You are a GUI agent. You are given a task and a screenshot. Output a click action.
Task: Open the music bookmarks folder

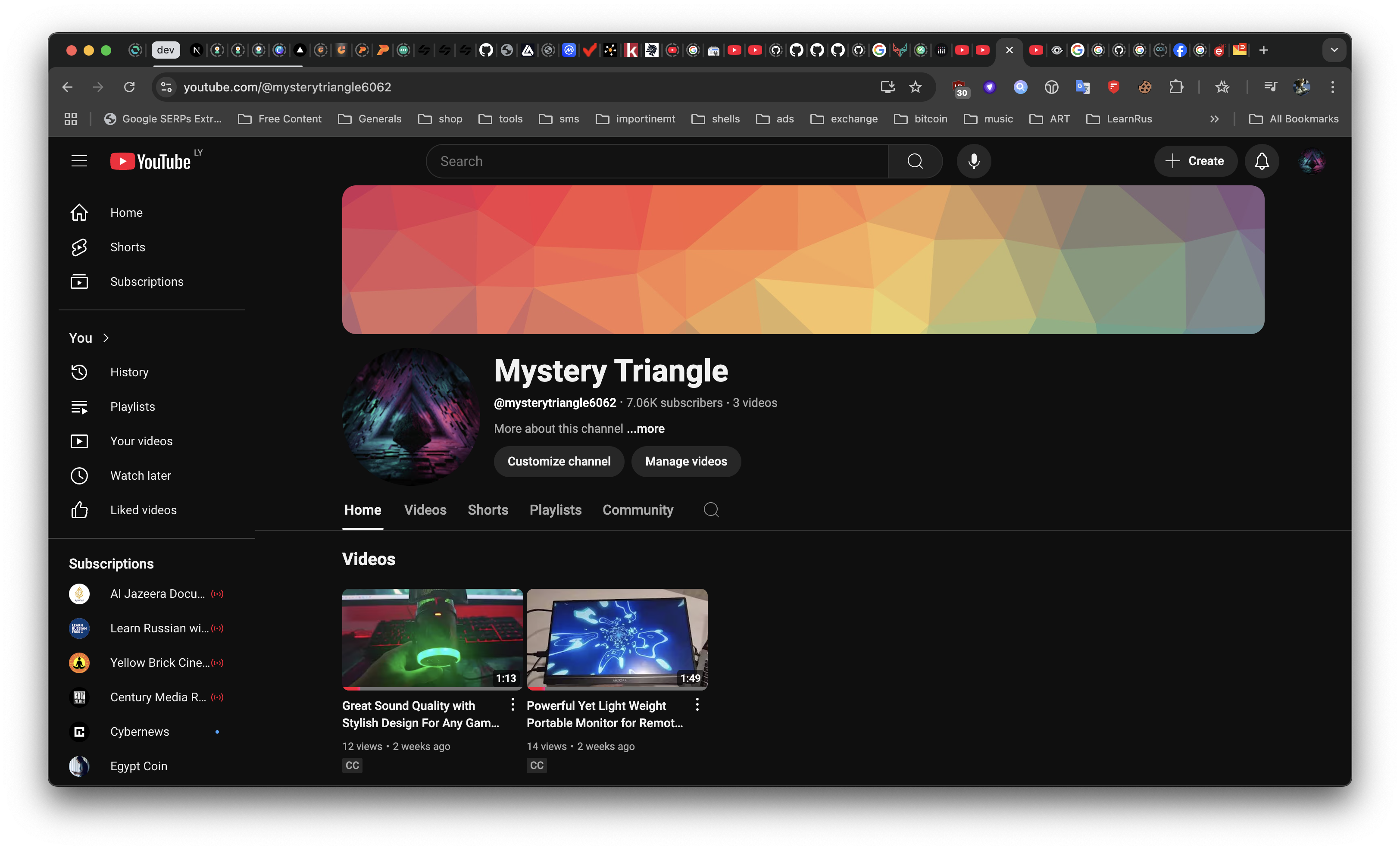(x=989, y=119)
